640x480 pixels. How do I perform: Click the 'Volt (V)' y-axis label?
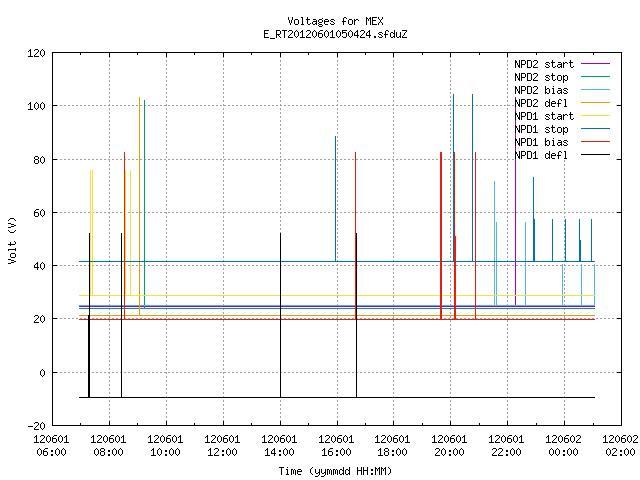[12, 241]
